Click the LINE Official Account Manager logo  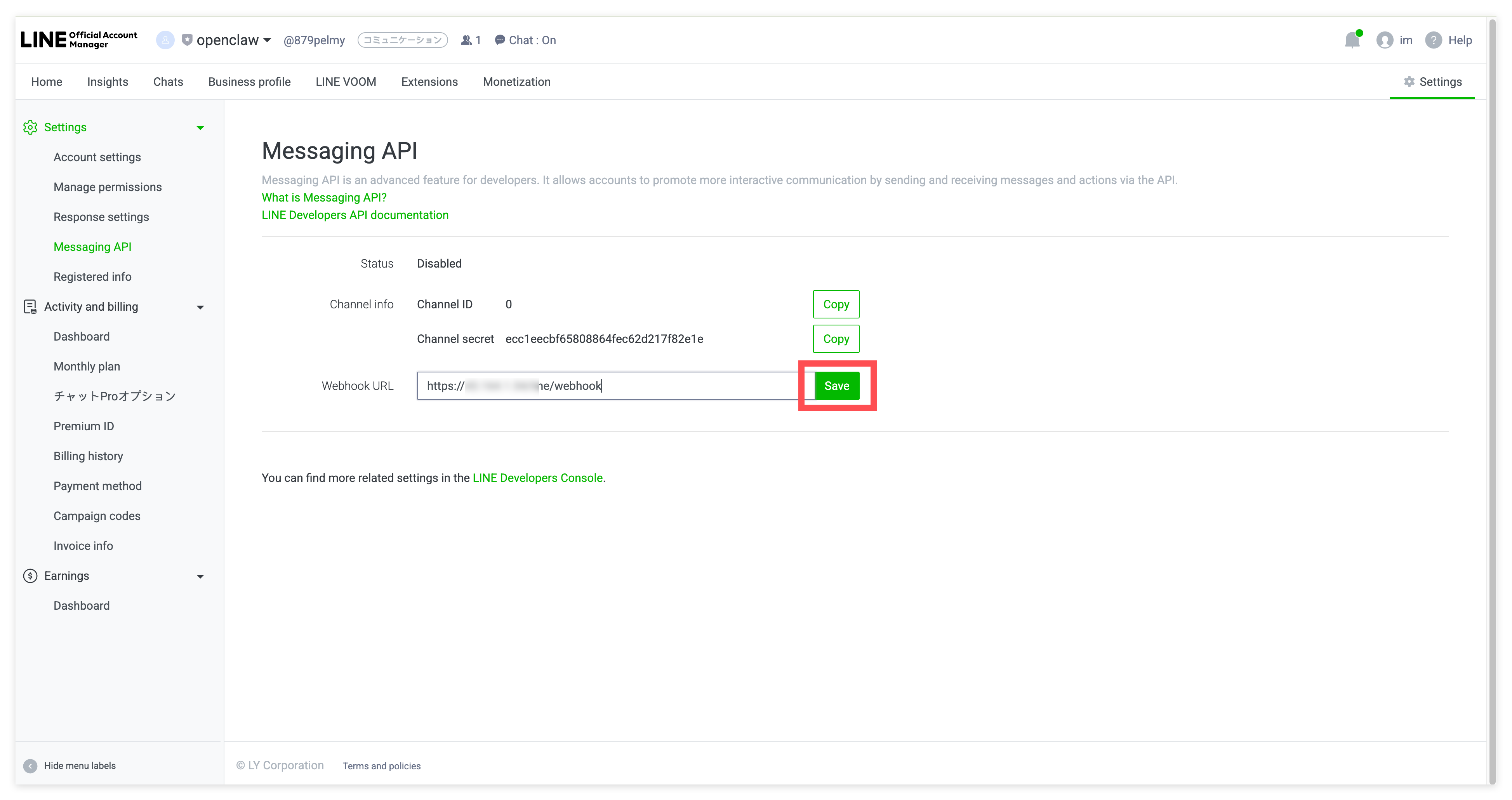[x=79, y=40]
